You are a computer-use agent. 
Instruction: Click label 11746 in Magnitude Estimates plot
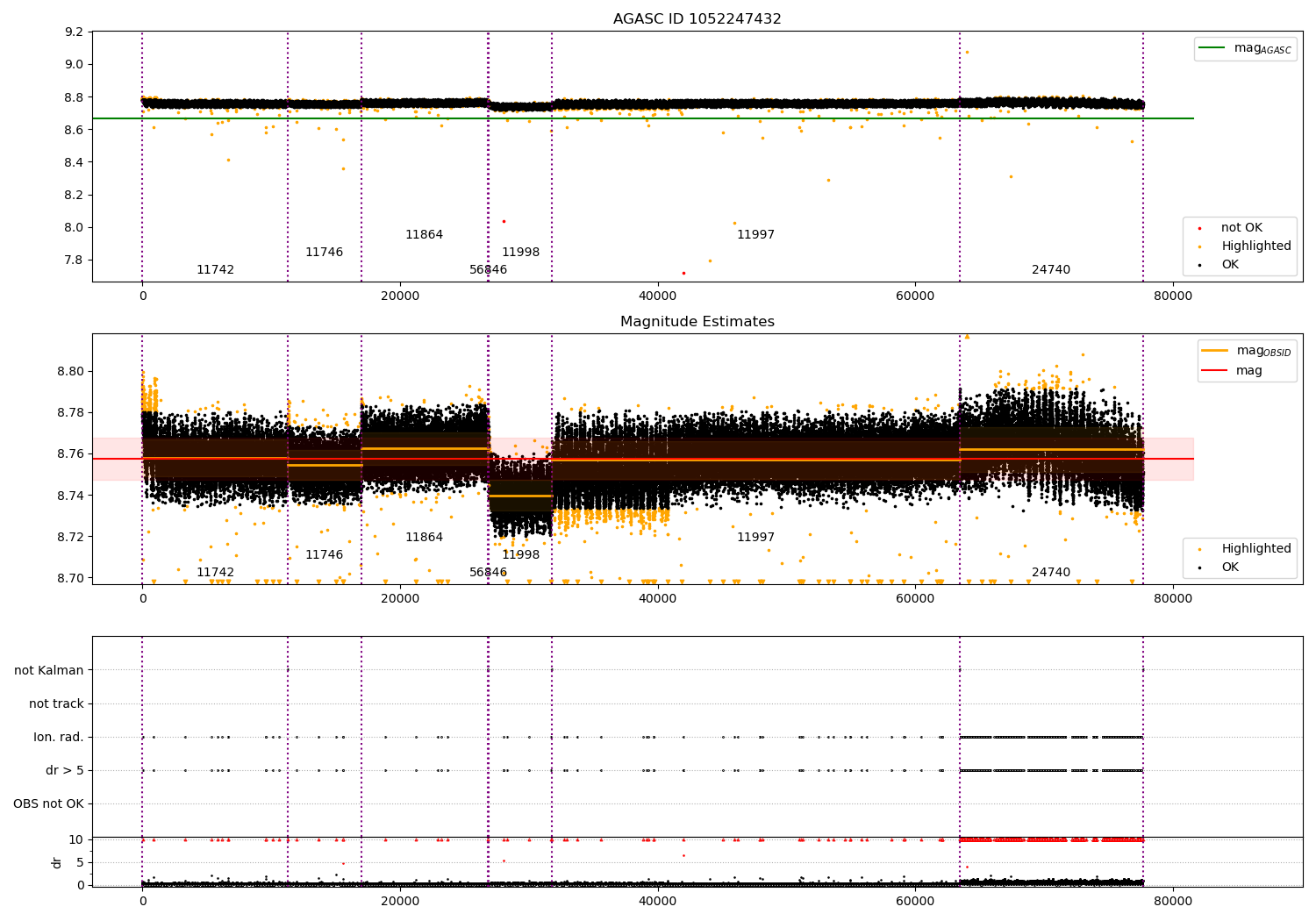[x=324, y=555]
